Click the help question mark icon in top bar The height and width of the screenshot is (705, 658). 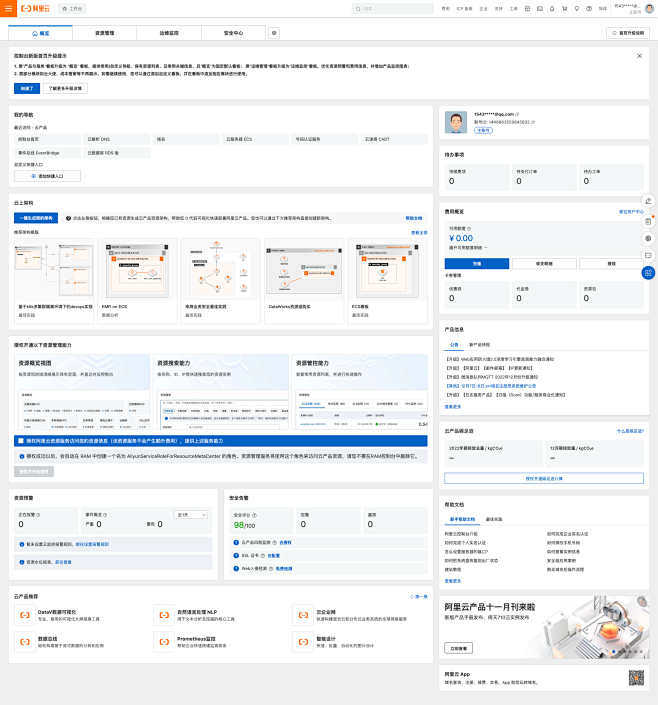tap(589, 9)
